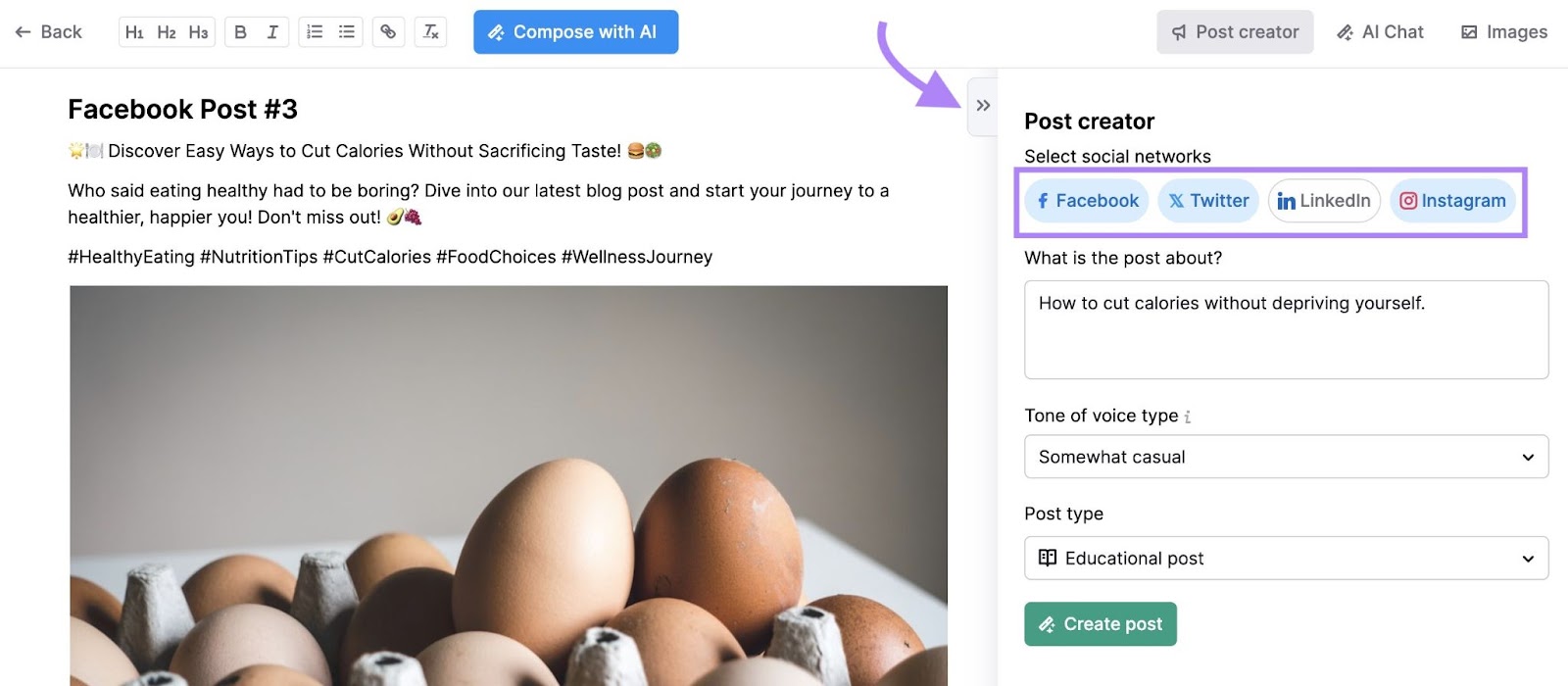Click the Compose with AI button
Screen dimensions: 1568x686
click(575, 31)
